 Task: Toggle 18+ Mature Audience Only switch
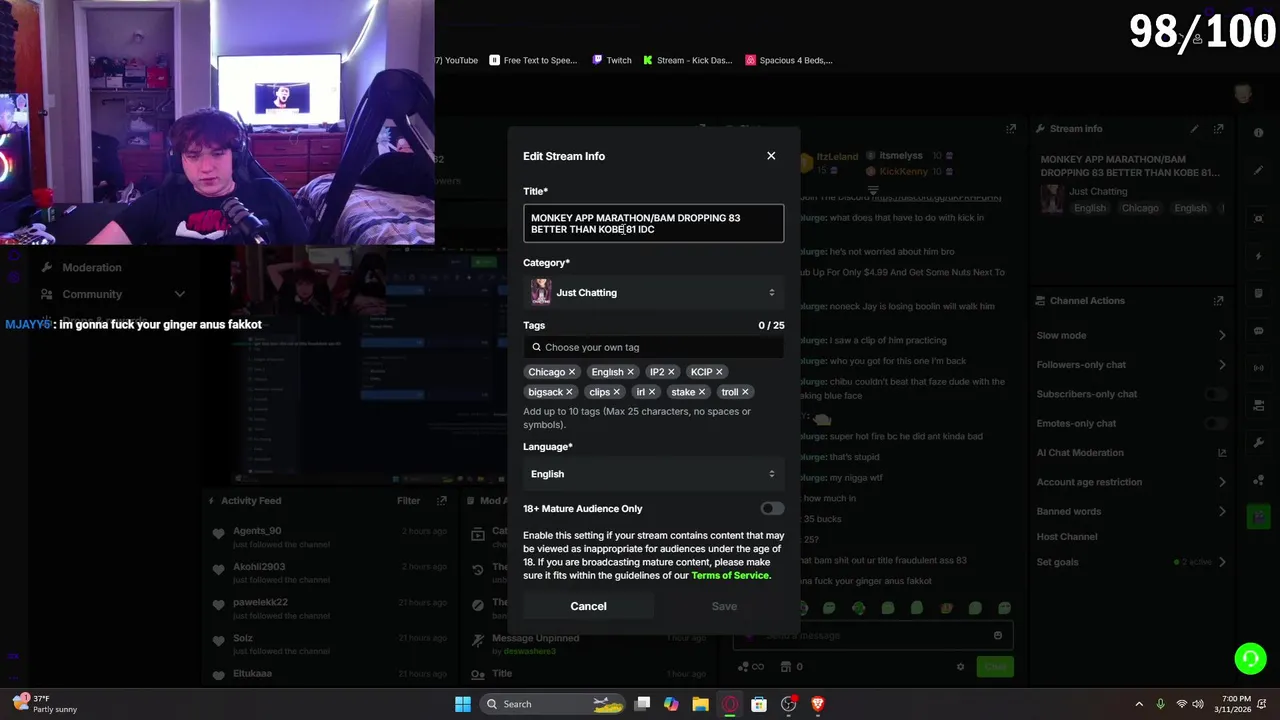click(x=772, y=509)
